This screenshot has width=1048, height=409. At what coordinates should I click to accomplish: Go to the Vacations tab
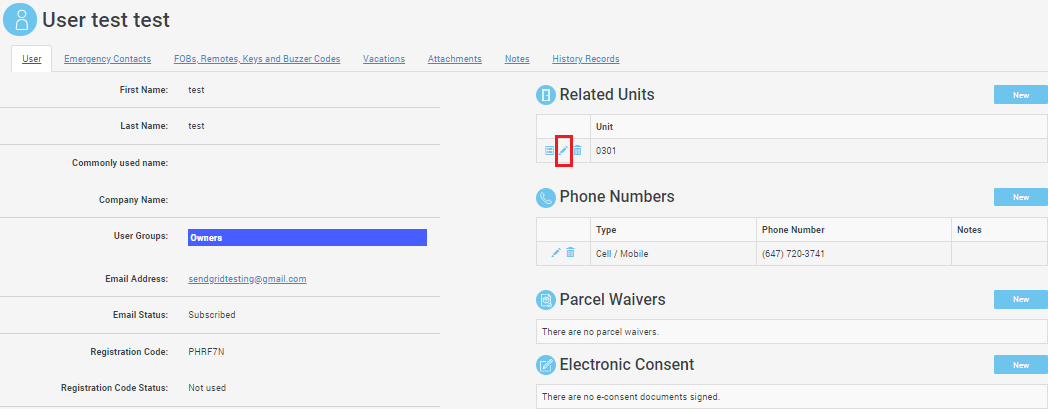tap(384, 59)
